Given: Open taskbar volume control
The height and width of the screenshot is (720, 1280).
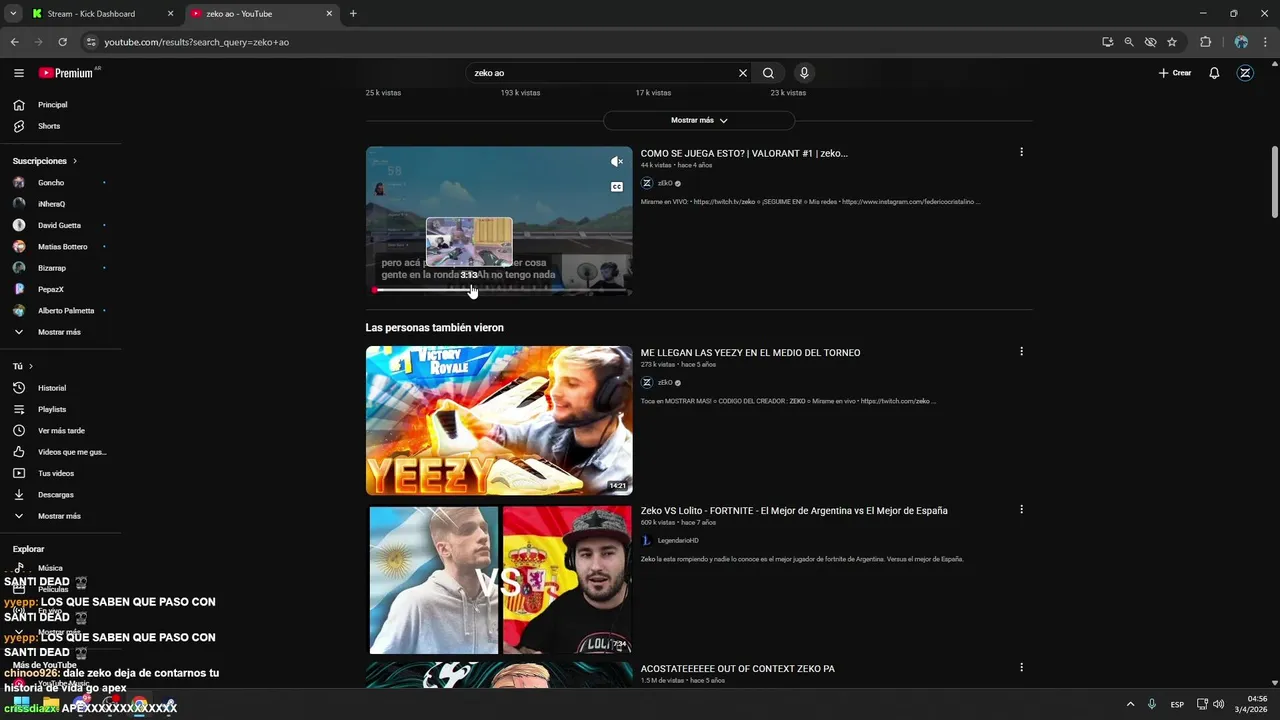Looking at the screenshot, I should coord(1218,704).
